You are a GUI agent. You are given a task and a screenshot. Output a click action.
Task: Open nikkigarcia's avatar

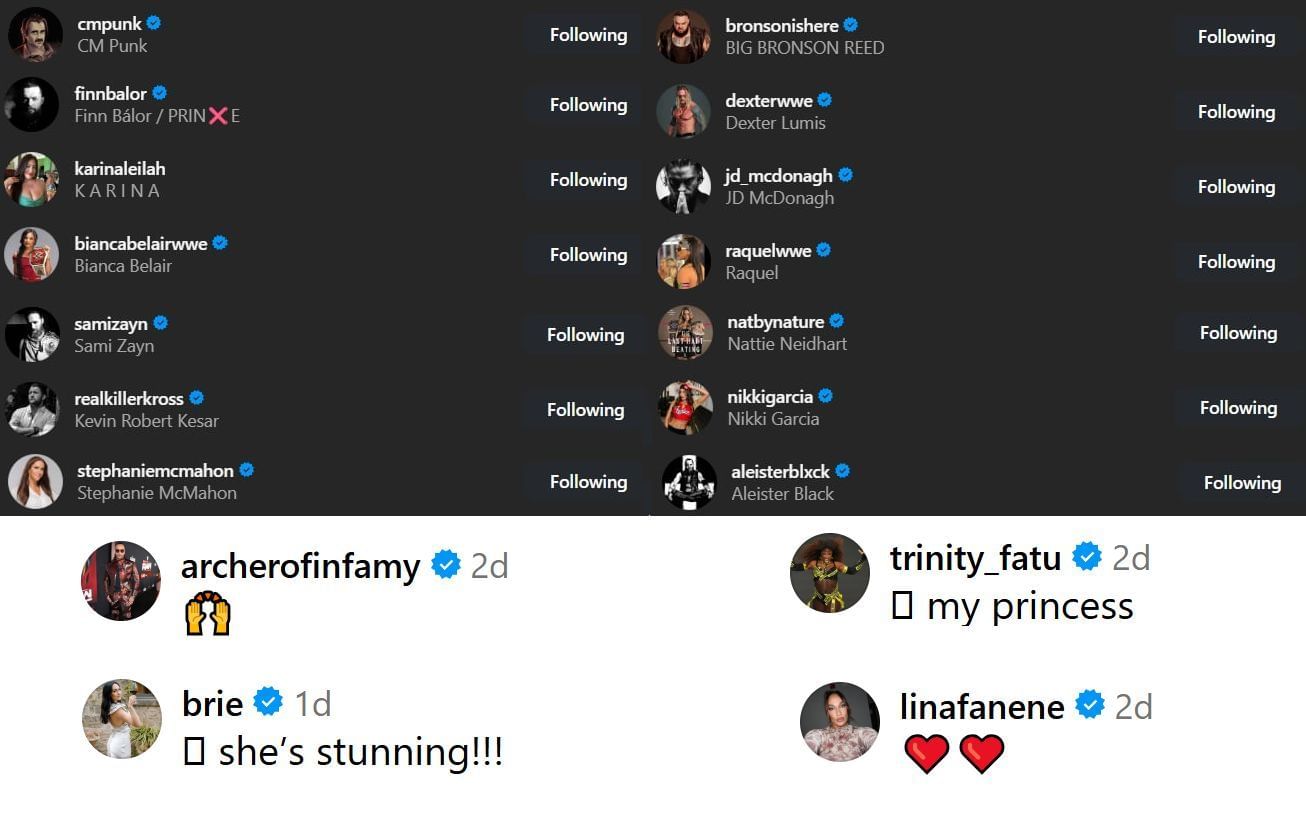685,408
